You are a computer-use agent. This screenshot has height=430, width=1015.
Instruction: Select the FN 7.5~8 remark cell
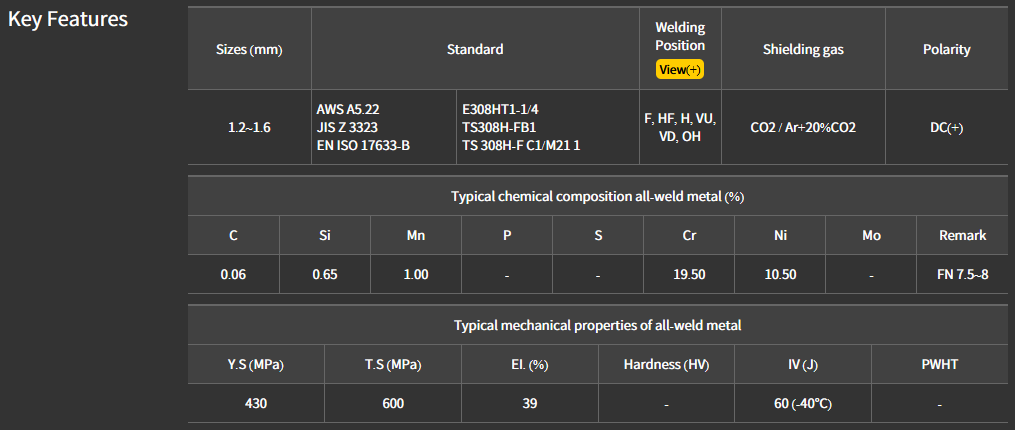(x=962, y=274)
